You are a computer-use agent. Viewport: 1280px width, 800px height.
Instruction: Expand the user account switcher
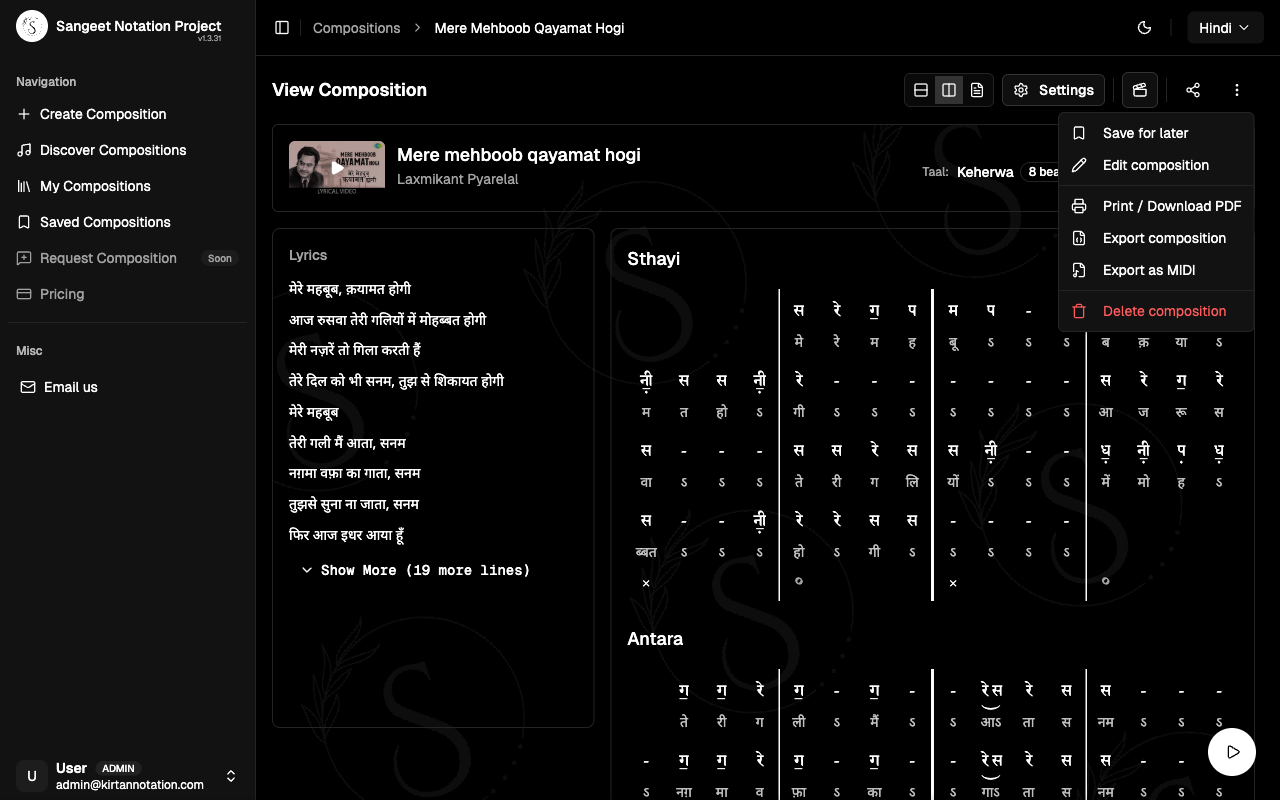[x=231, y=776]
